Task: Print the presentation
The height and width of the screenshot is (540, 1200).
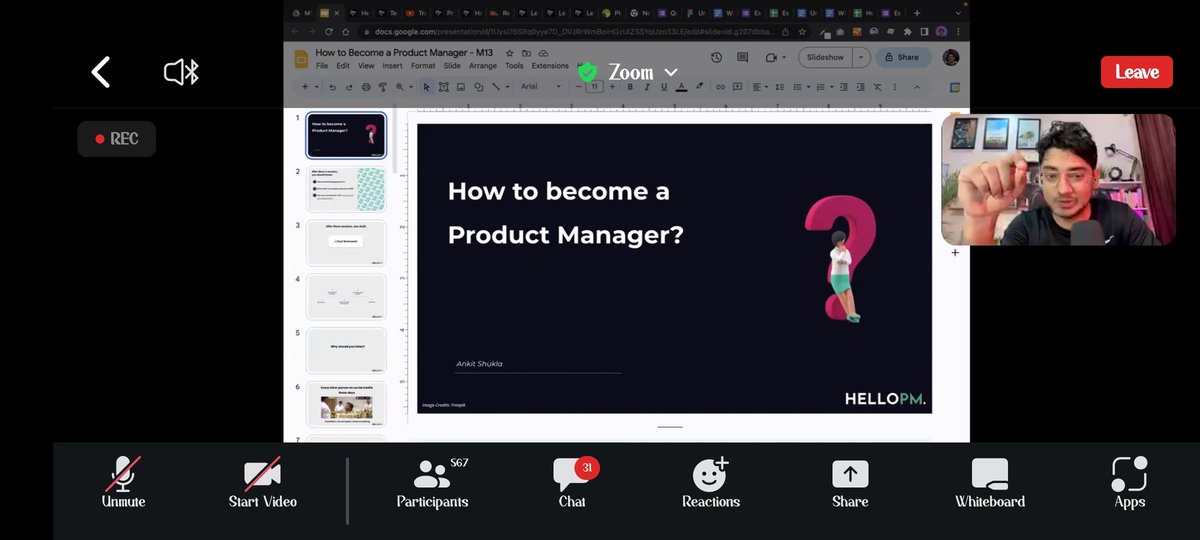Action: click(x=366, y=87)
